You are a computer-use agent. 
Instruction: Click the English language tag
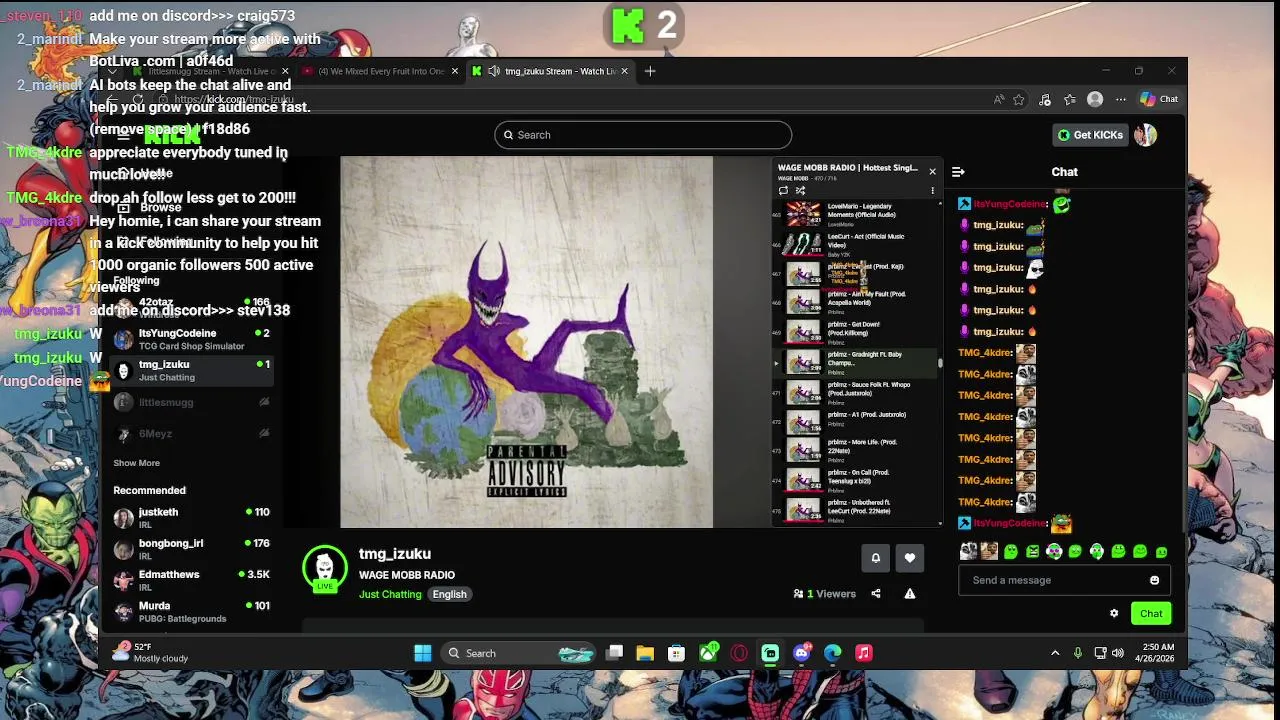tap(449, 594)
